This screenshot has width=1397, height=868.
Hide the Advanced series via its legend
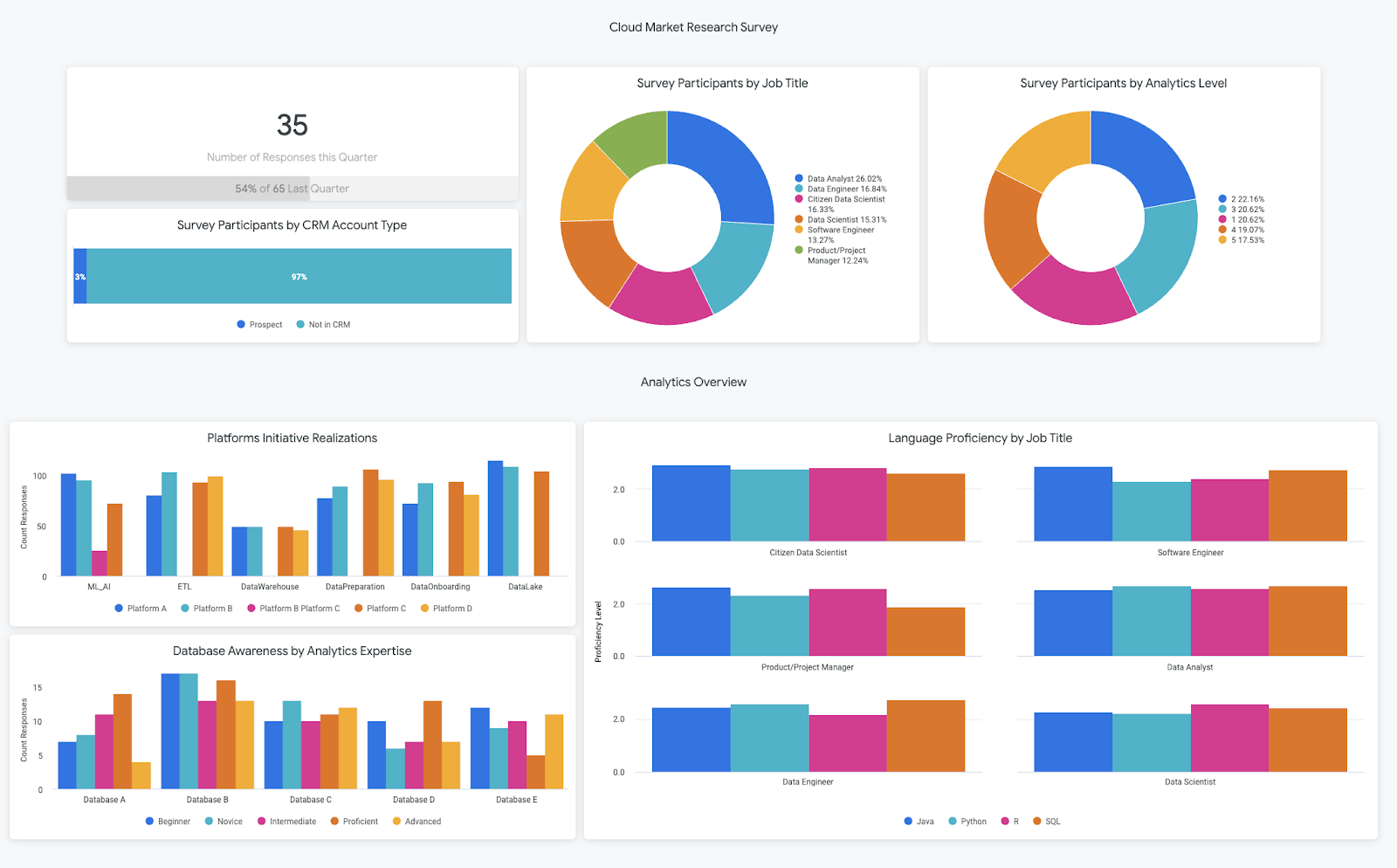click(x=416, y=822)
